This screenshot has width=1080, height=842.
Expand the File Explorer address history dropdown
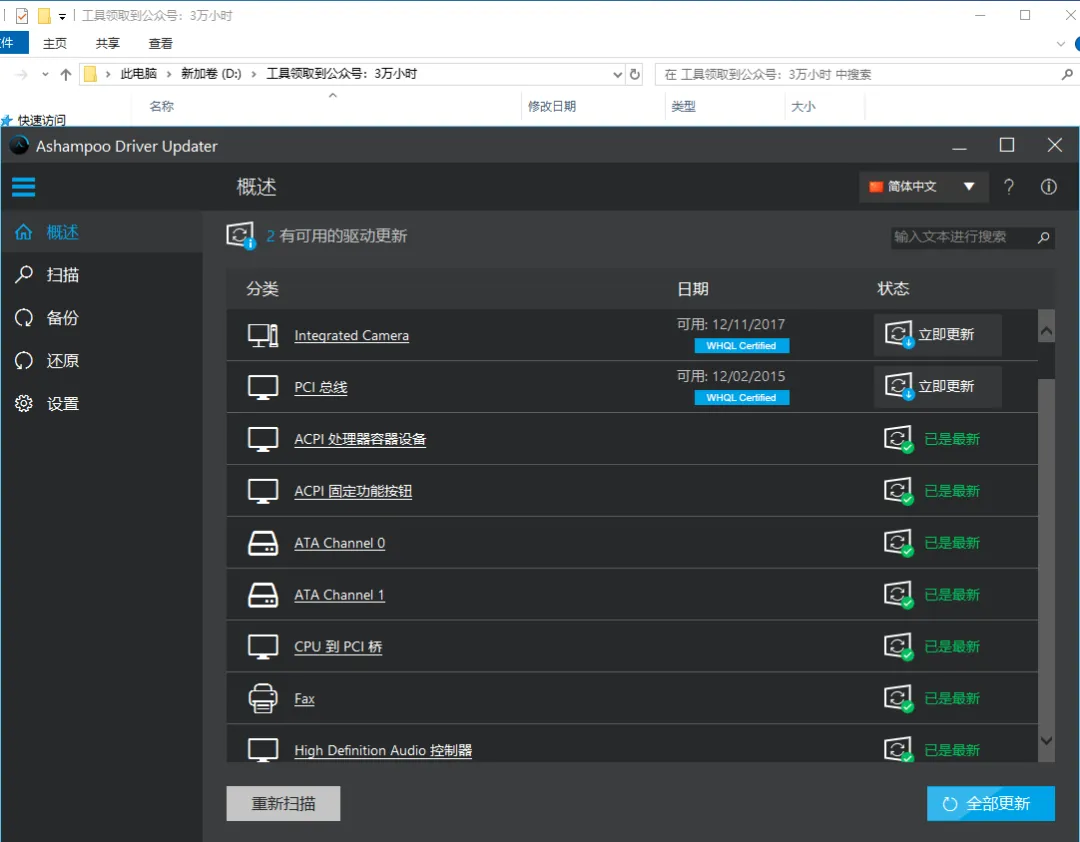point(617,74)
